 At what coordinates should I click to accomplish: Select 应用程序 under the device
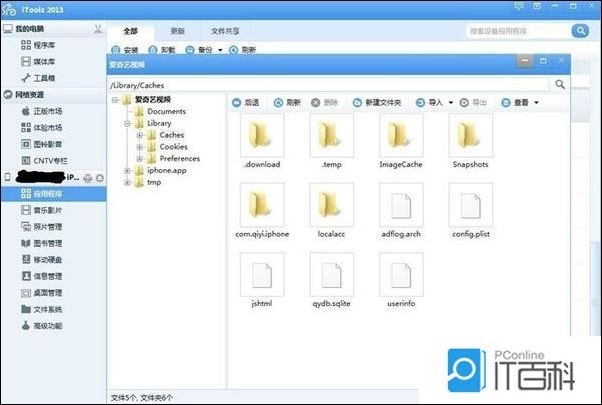coord(54,194)
